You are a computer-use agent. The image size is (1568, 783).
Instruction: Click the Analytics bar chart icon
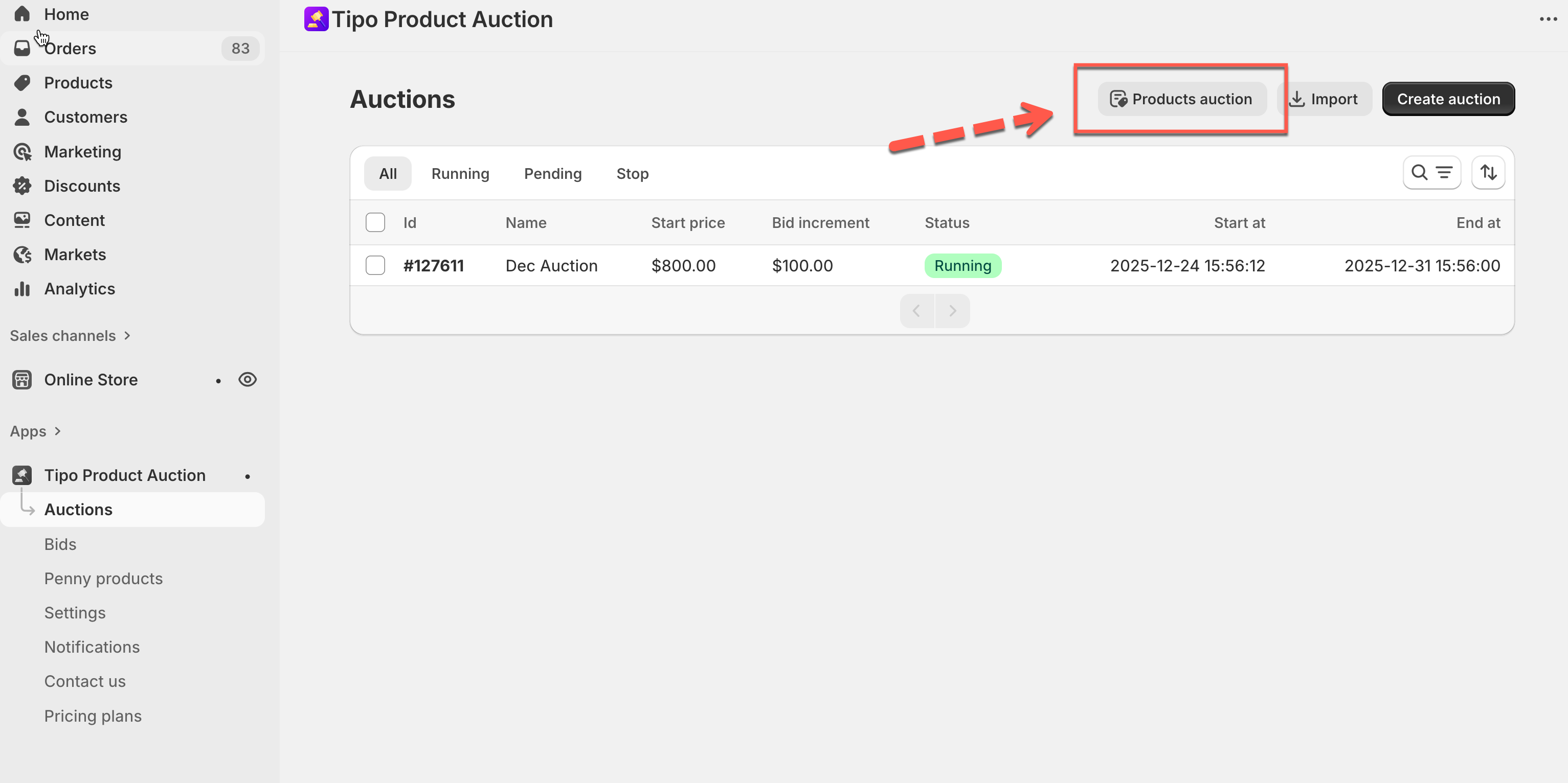(22, 289)
